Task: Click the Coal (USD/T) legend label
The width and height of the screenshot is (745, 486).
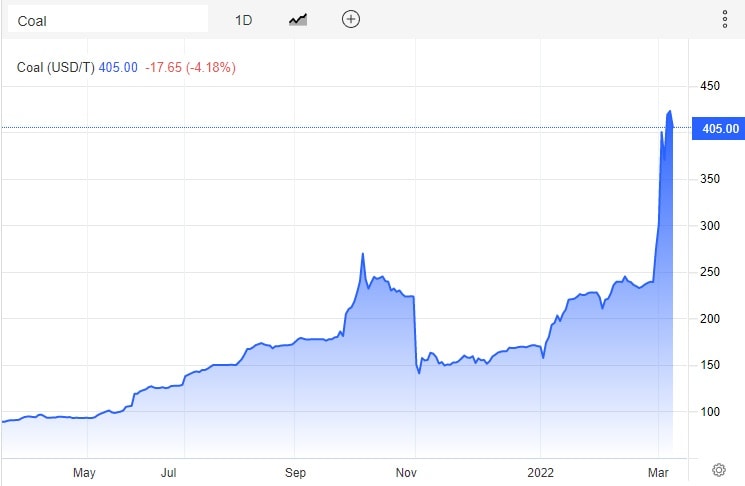Action: (x=56, y=68)
